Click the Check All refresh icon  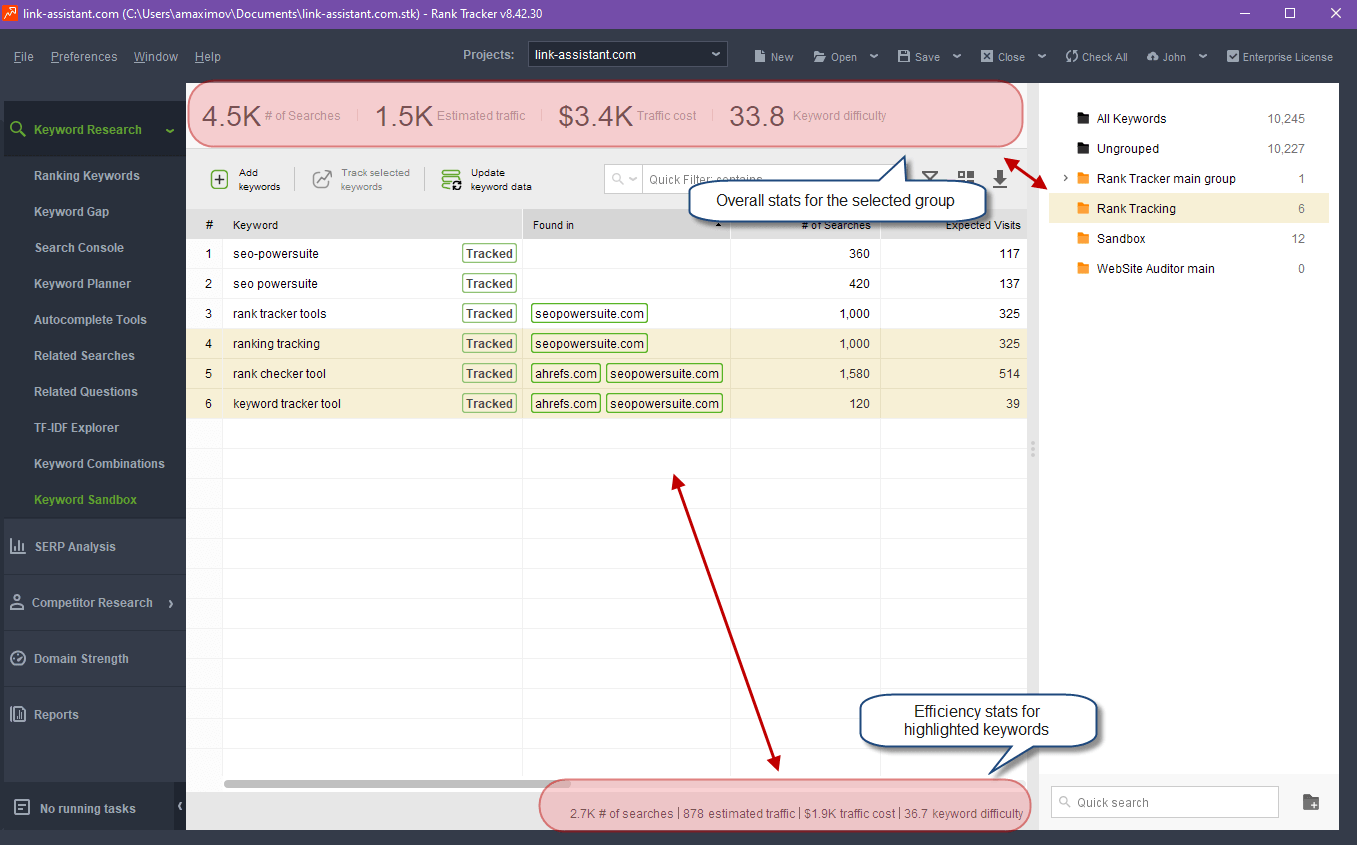pos(1072,57)
